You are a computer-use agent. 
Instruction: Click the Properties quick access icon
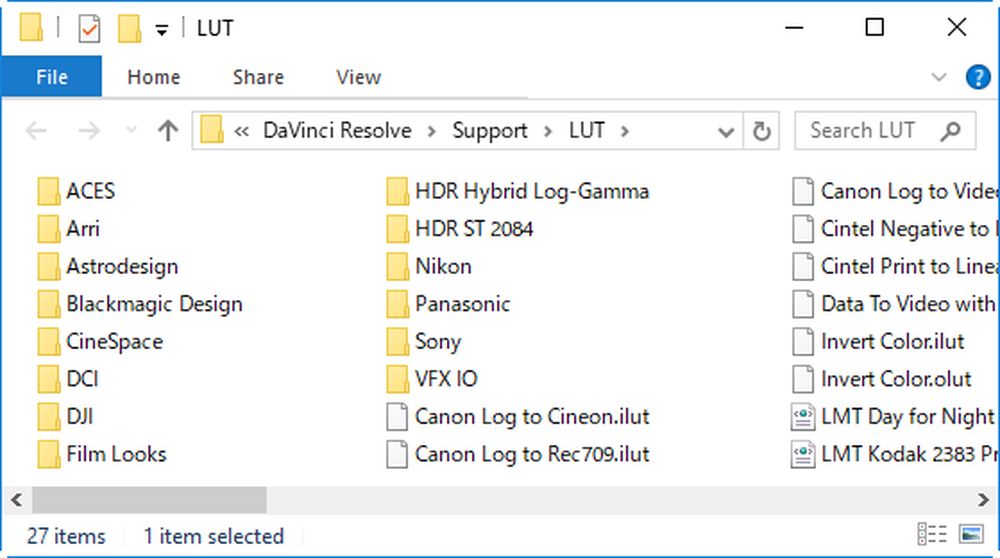(89, 29)
